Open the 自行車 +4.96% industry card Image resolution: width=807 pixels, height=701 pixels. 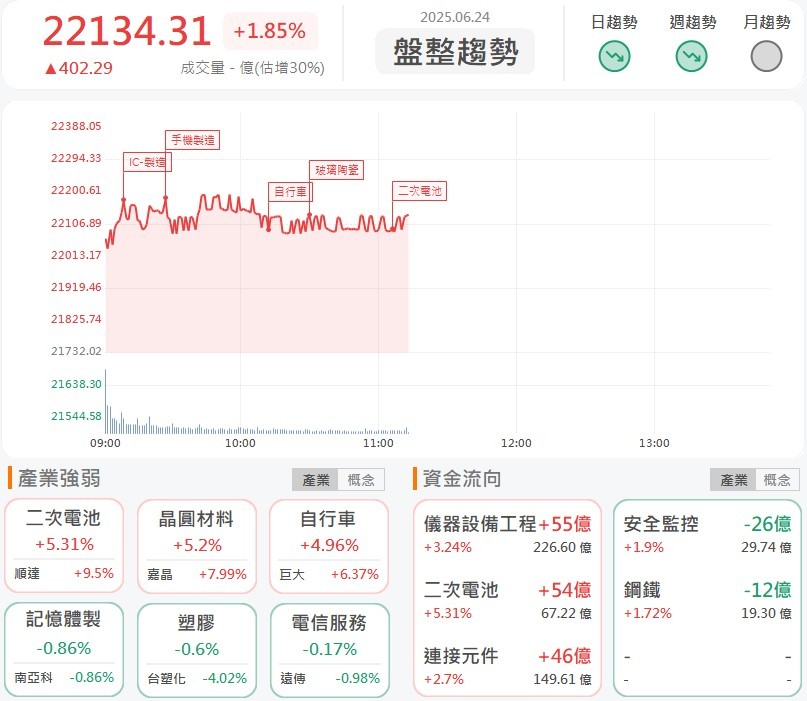point(329,546)
